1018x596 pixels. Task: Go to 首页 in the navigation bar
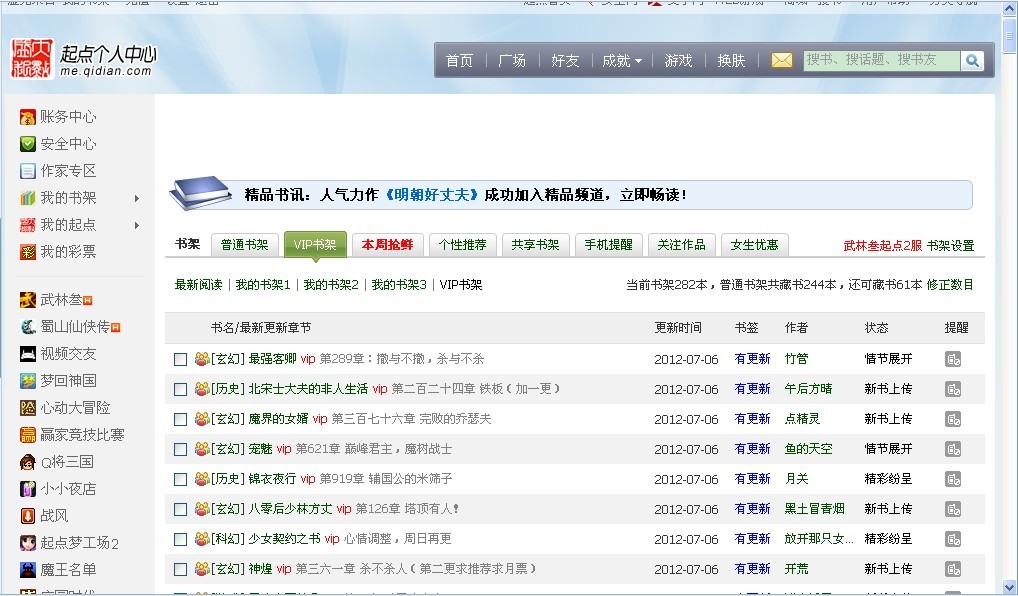pos(460,60)
